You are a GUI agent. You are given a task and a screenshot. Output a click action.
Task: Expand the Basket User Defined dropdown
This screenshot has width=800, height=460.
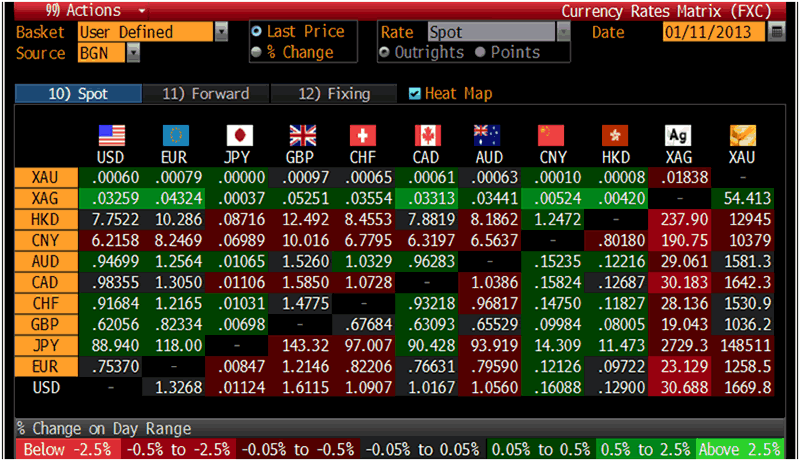click(x=221, y=32)
